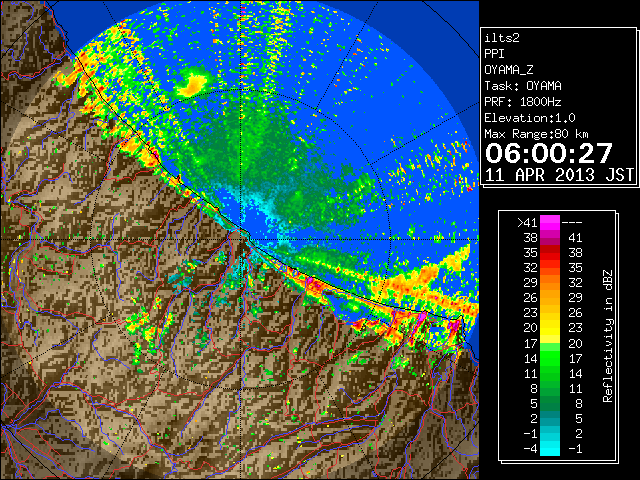The width and height of the screenshot is (640, 480).
Task: Click the magenta >41 dBZ legend swatch
Action: pyautogui.click(x=550, y=222)
